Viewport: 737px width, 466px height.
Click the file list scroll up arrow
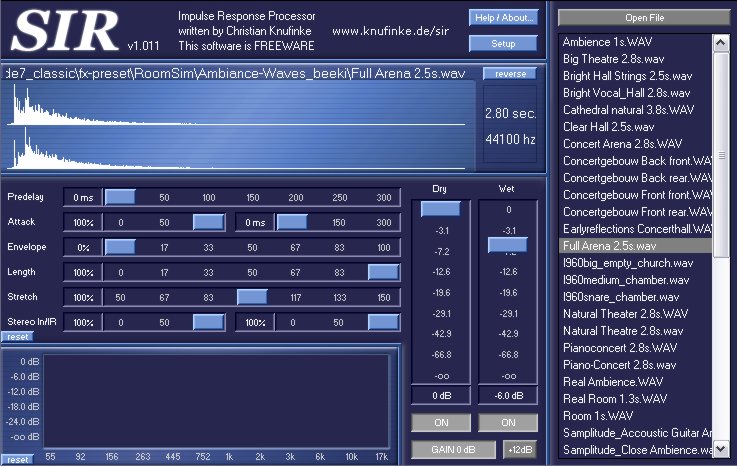721,43
